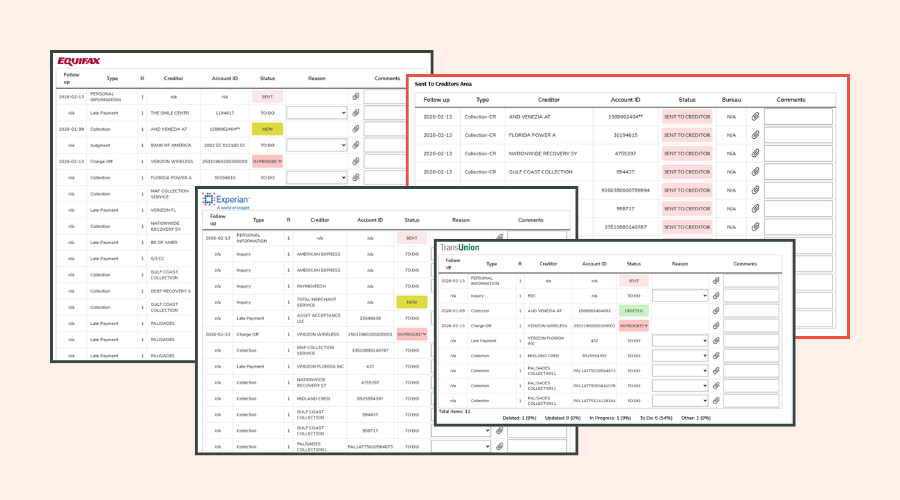Open In Progress status dropdown on Experian VERIZON WIRELESS
Screen dimensions: 900x500
point(412,334)
